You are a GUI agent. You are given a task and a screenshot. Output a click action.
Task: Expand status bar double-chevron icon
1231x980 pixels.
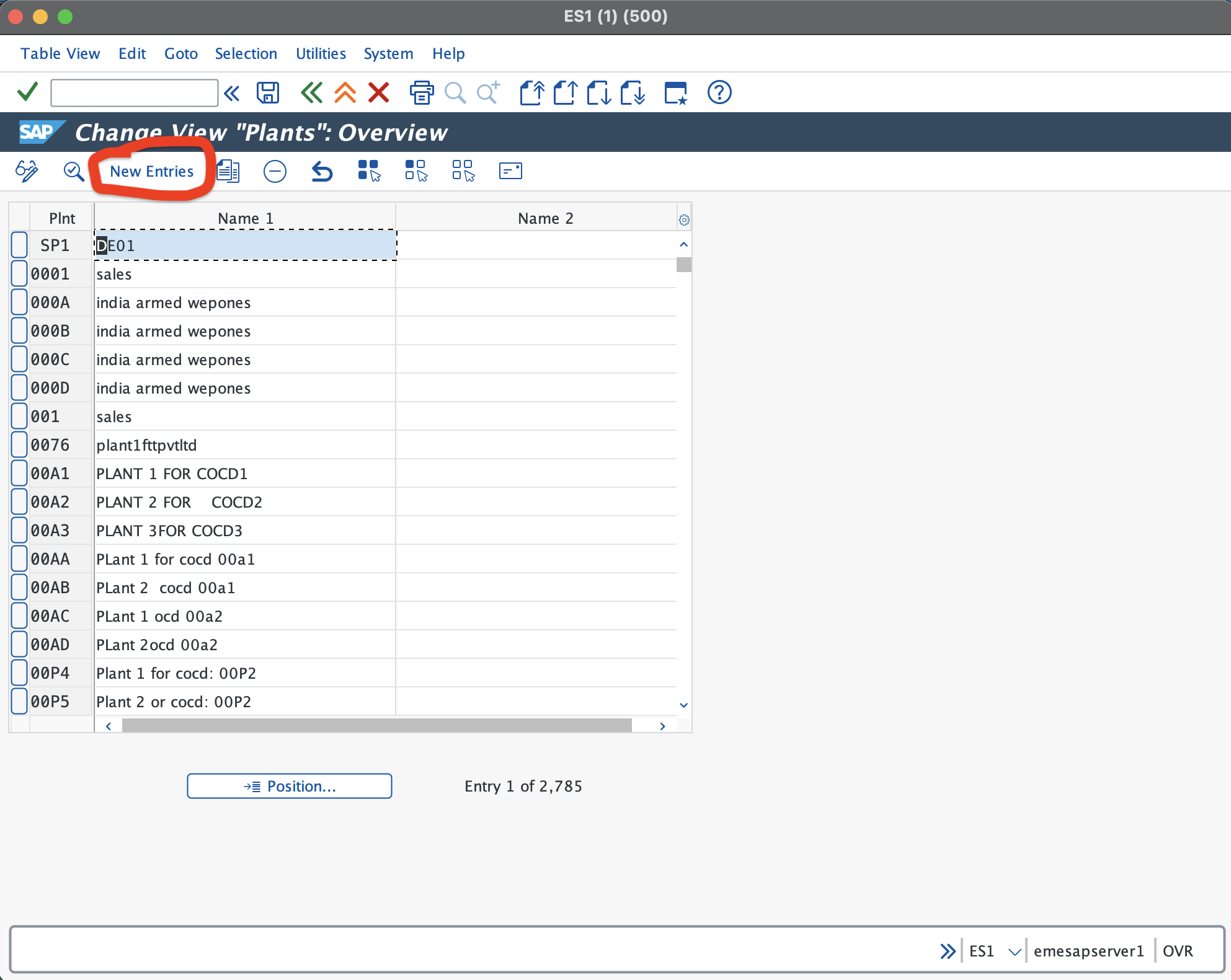(948, 951)
